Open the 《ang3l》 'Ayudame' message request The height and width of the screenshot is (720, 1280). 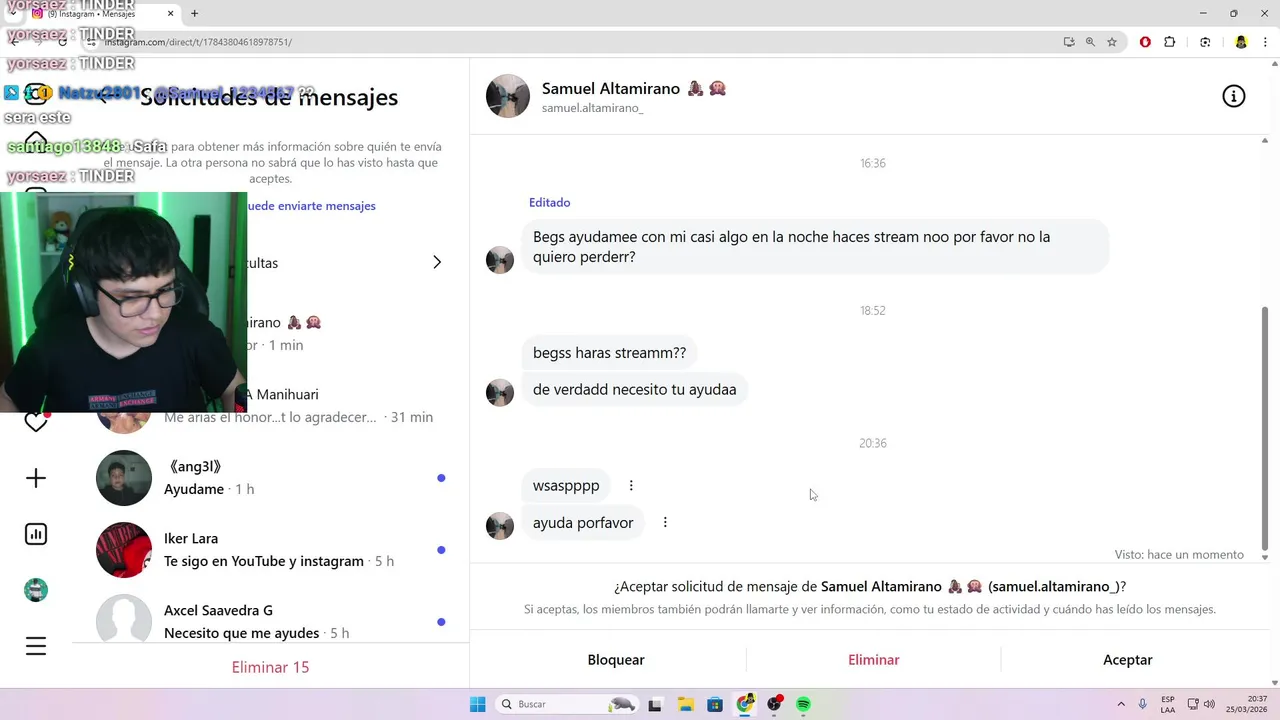click(270, 478)
